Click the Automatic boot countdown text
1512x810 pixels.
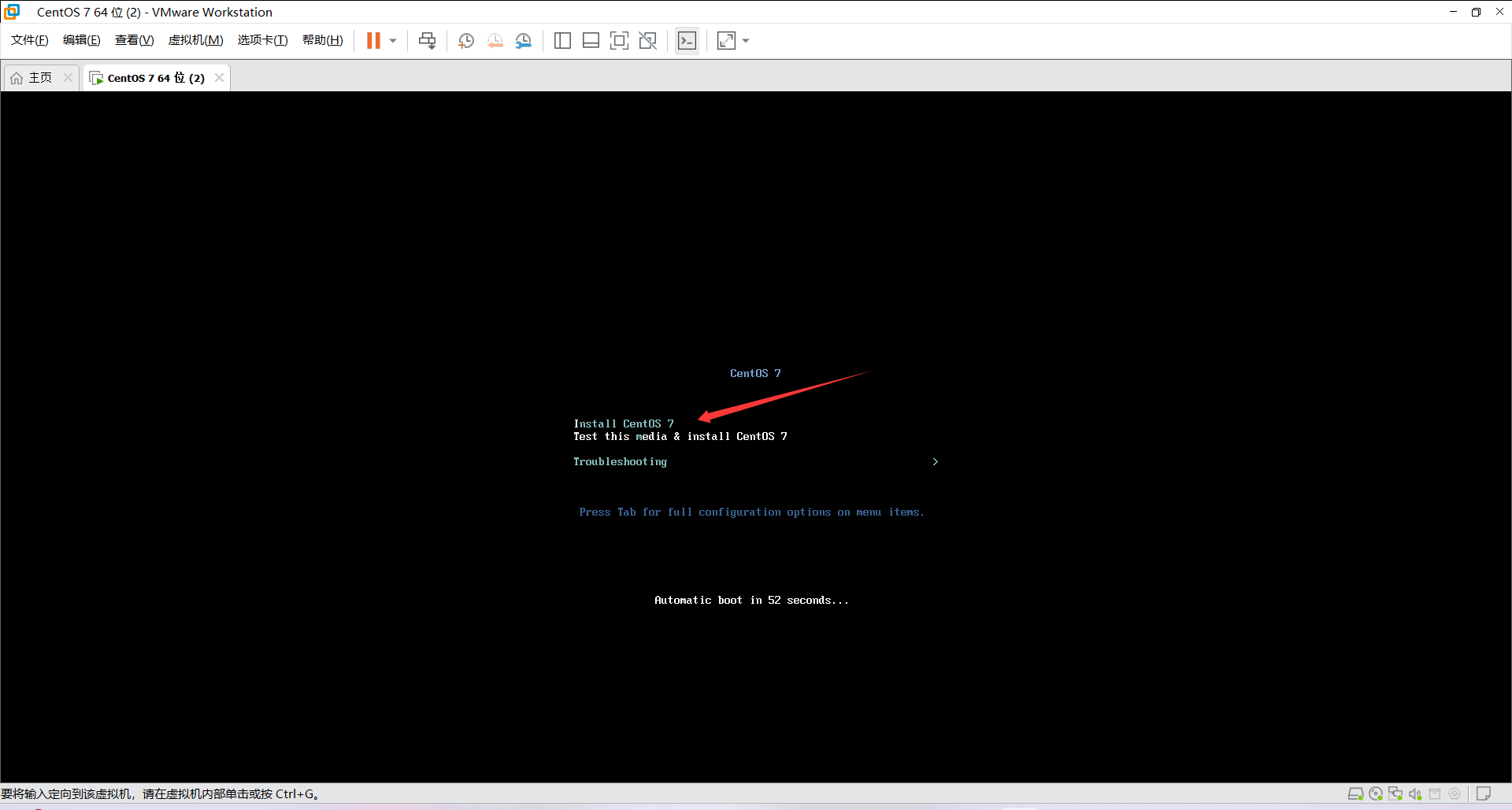pos(751,601)
